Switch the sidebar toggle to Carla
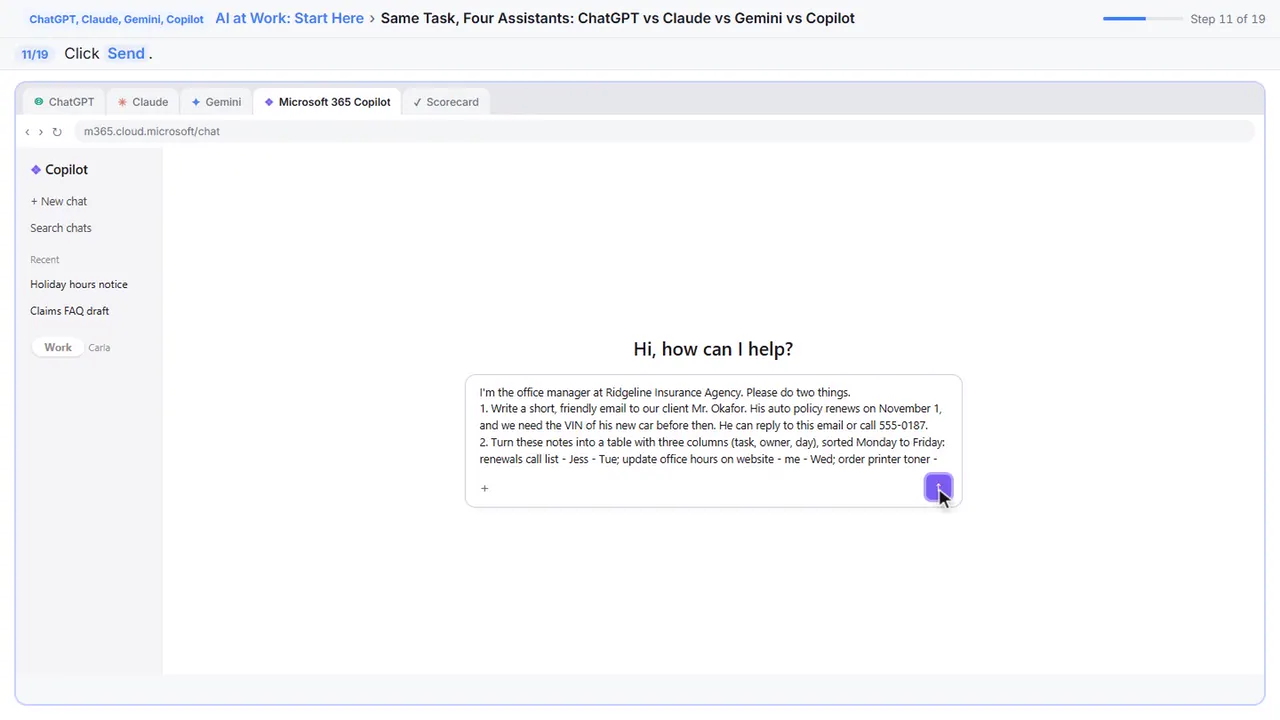Image resolution: width=1280 pixels, height=720 pixels. [99, 347]
